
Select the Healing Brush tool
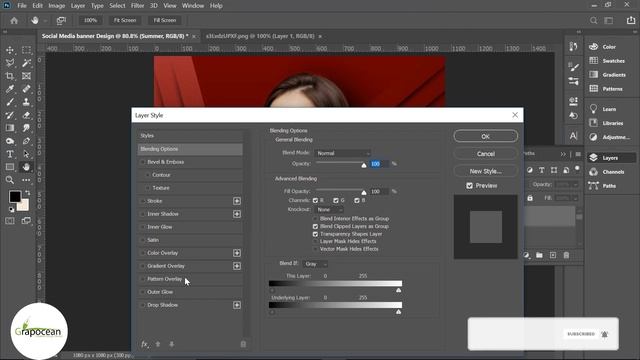pyautogui.click(x=26, y=89)
